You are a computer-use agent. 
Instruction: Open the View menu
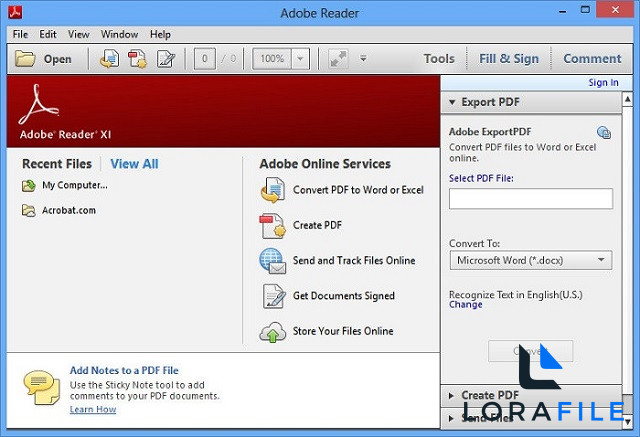pyautogui.click(x=78, y=34)
